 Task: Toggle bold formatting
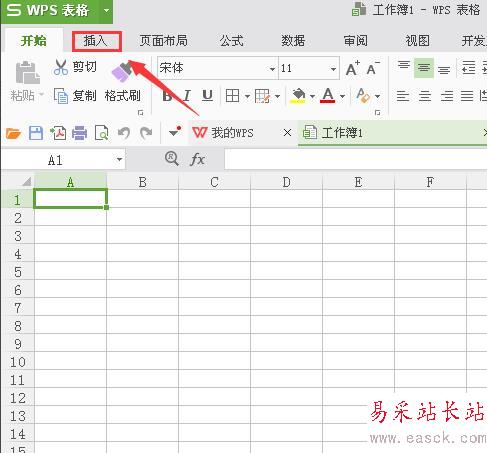[x=167, y=96]
